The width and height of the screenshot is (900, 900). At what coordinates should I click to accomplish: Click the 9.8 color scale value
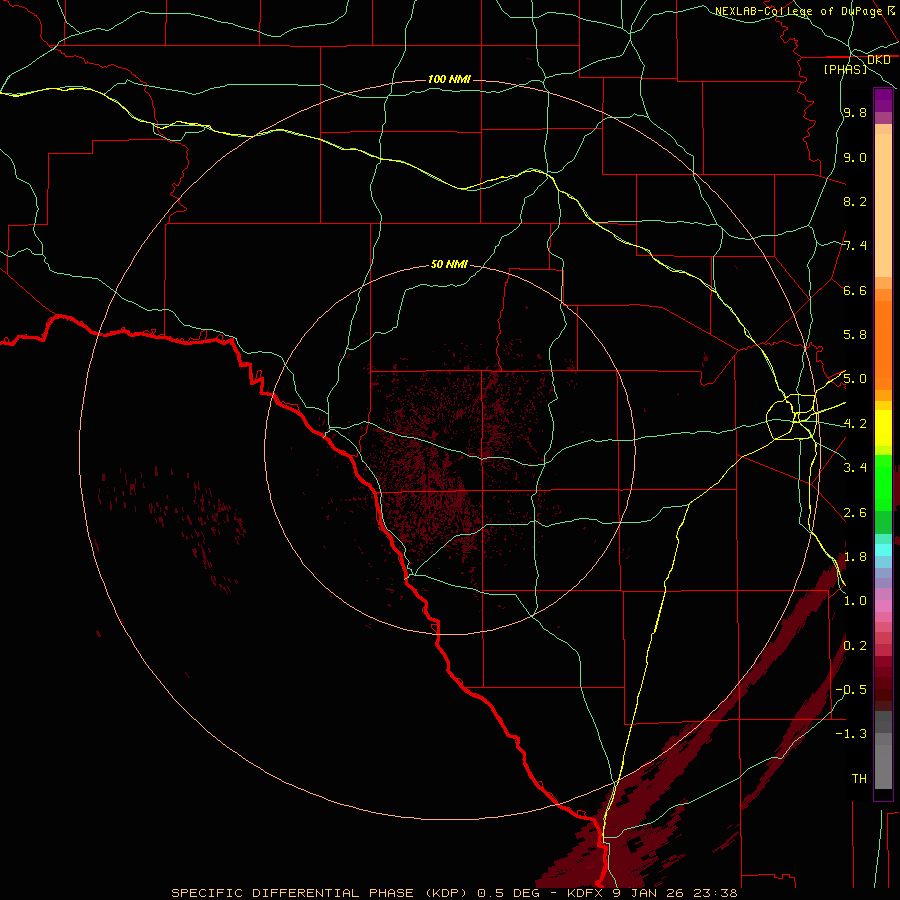coord(855,113)
